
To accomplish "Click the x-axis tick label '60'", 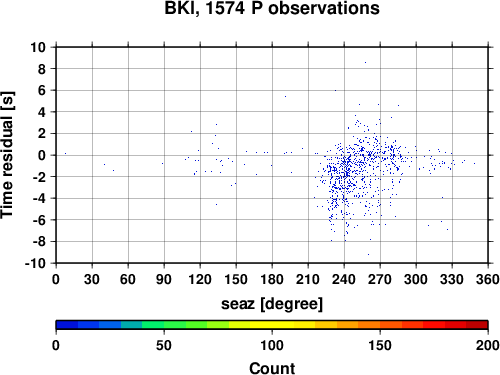I will [x=128, y=279].
